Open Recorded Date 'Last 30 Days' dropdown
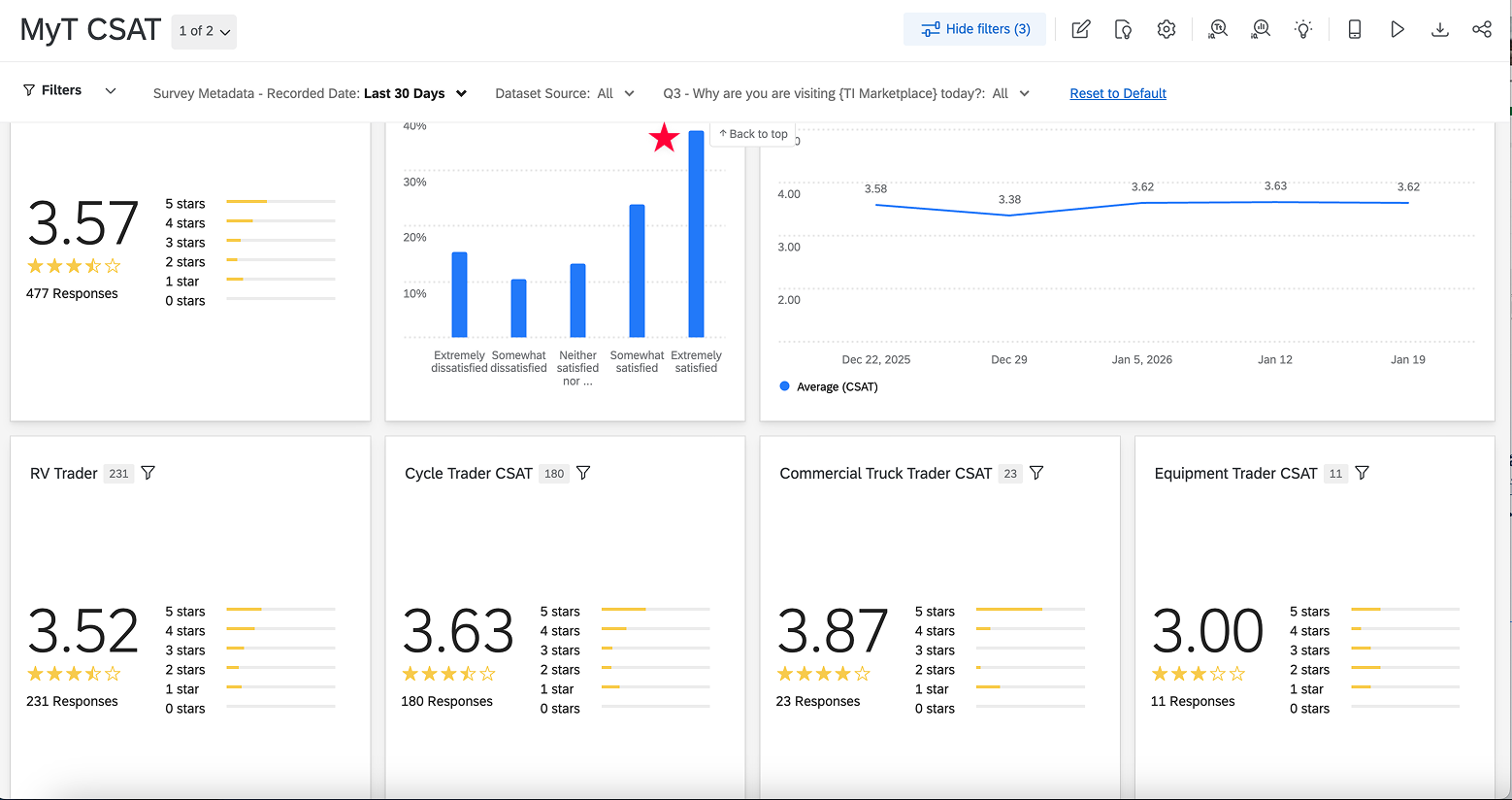 pyautogui.click(x=415, y=93)
